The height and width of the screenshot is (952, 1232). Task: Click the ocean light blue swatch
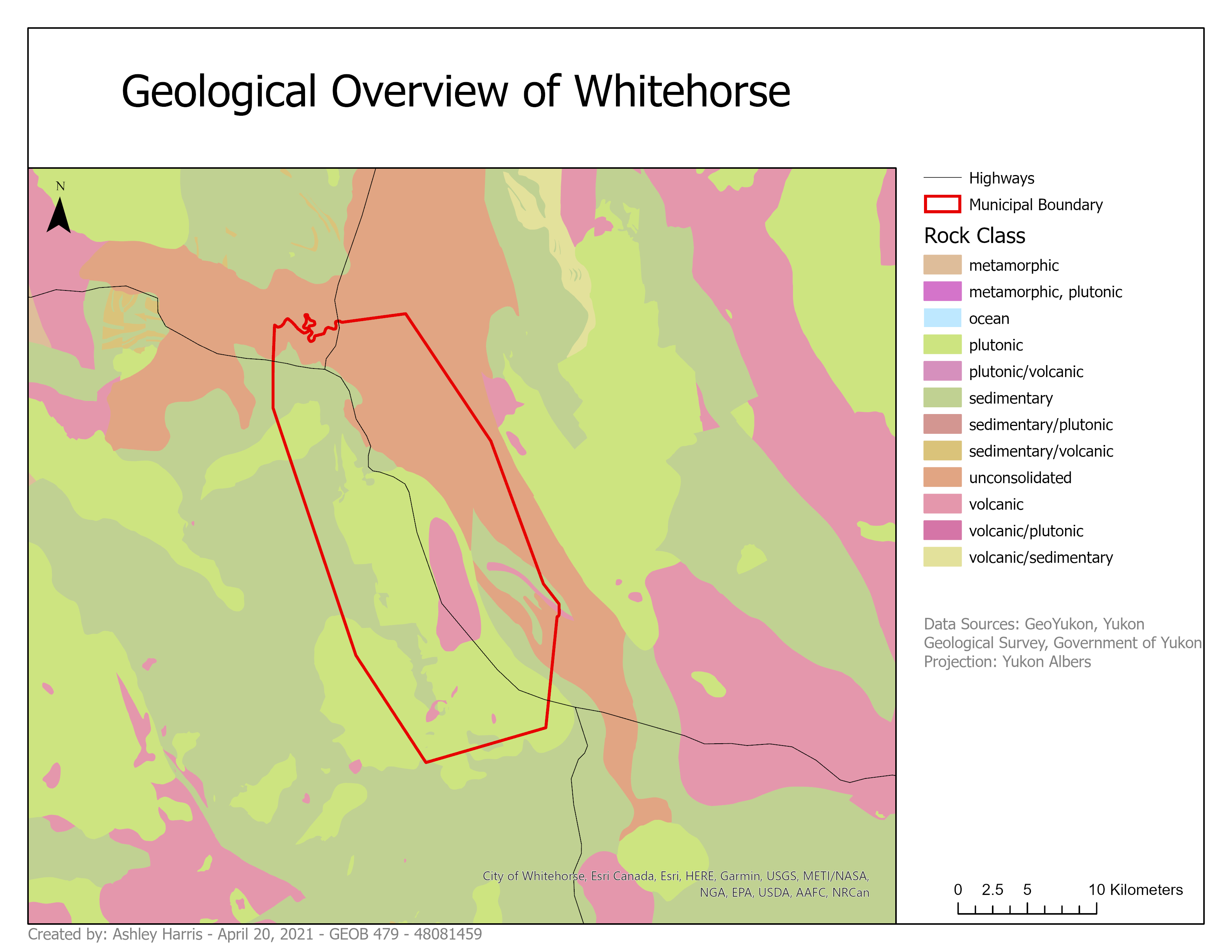942,318
